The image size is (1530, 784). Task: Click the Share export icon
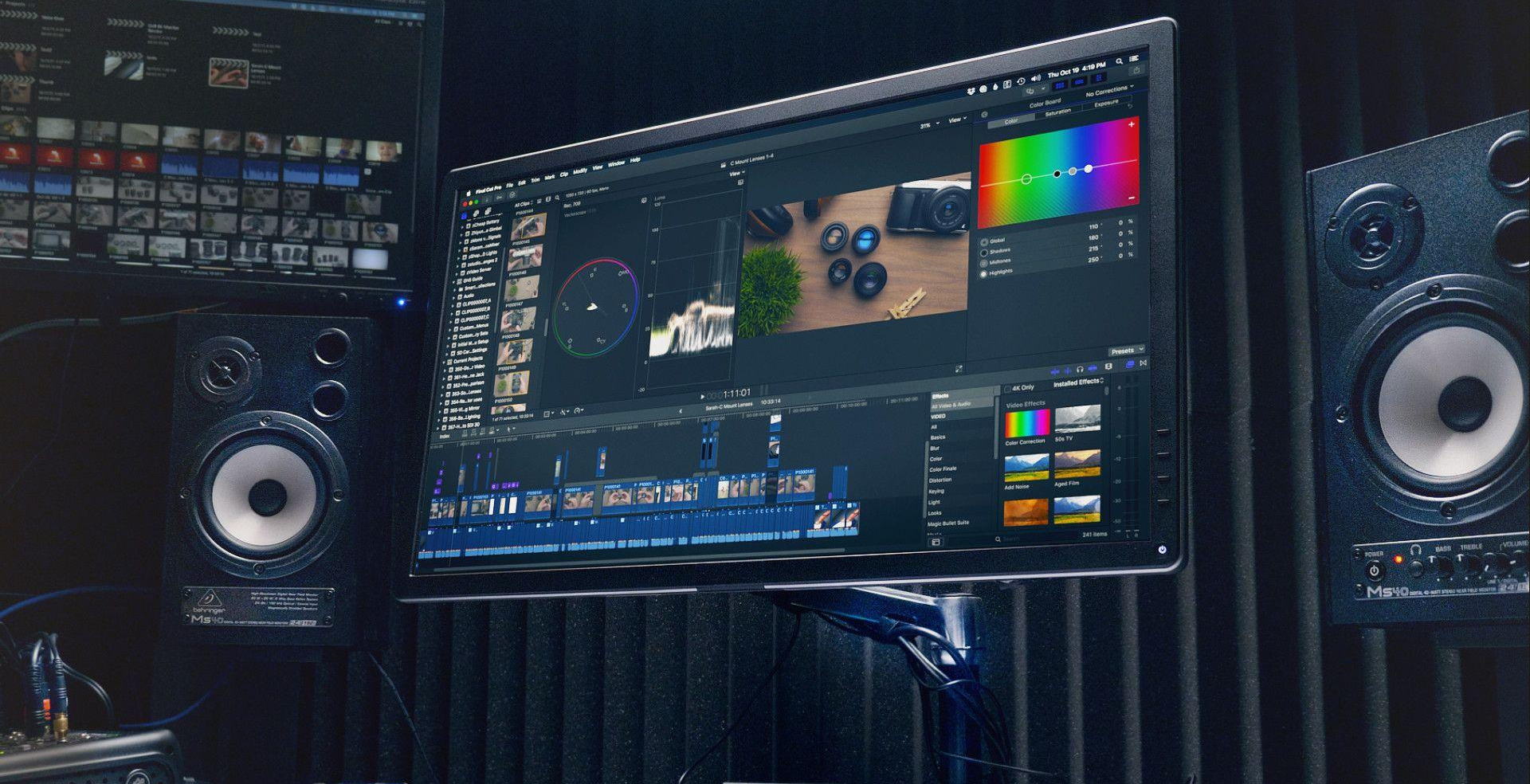[x=1136, y=70]
